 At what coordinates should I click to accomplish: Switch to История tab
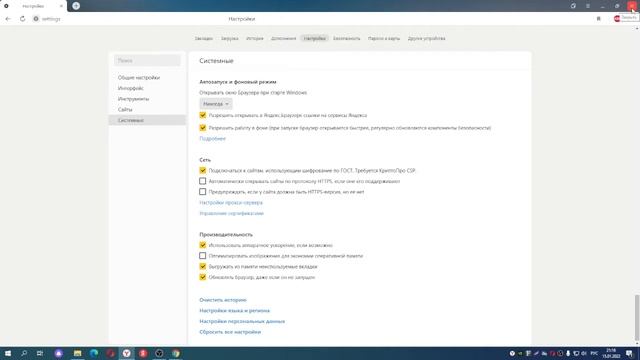tap(255, 38)
